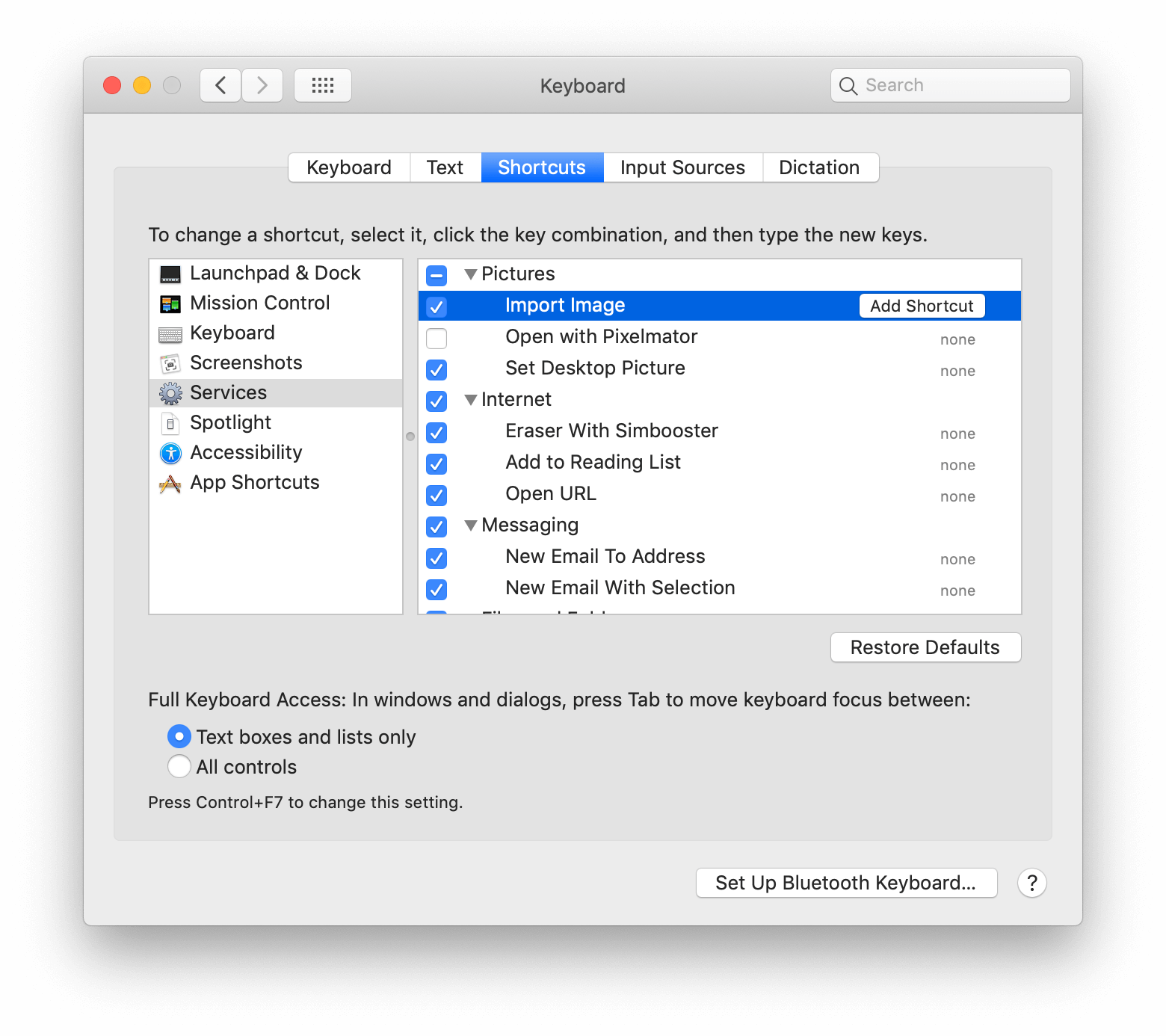Screen dimensions: 1166x1036
Task: Toggle the Messaging group checkbox
Action: pyautogui.click(x=437, y=526)
